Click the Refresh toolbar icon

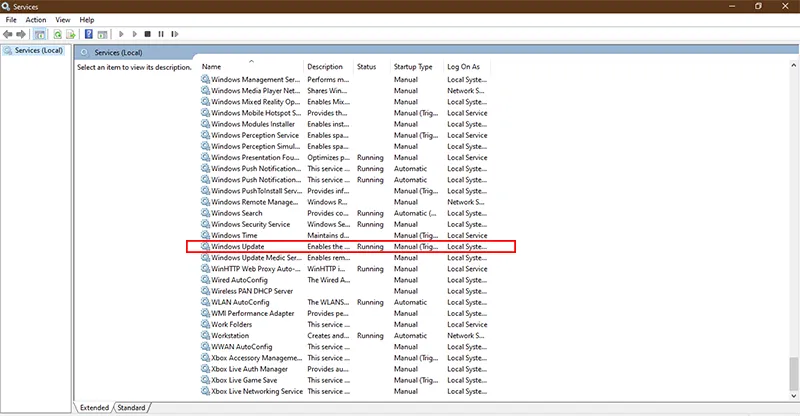(56, 33)
